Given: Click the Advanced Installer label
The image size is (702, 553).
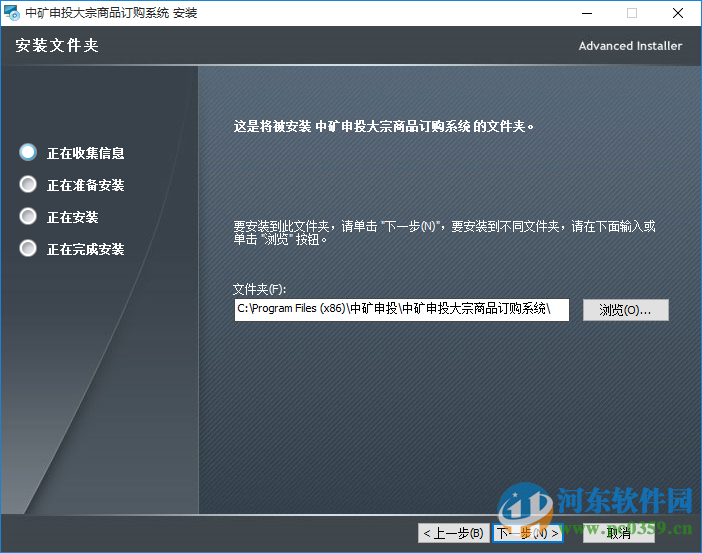Looking at the screenshot, I should 630,46.
